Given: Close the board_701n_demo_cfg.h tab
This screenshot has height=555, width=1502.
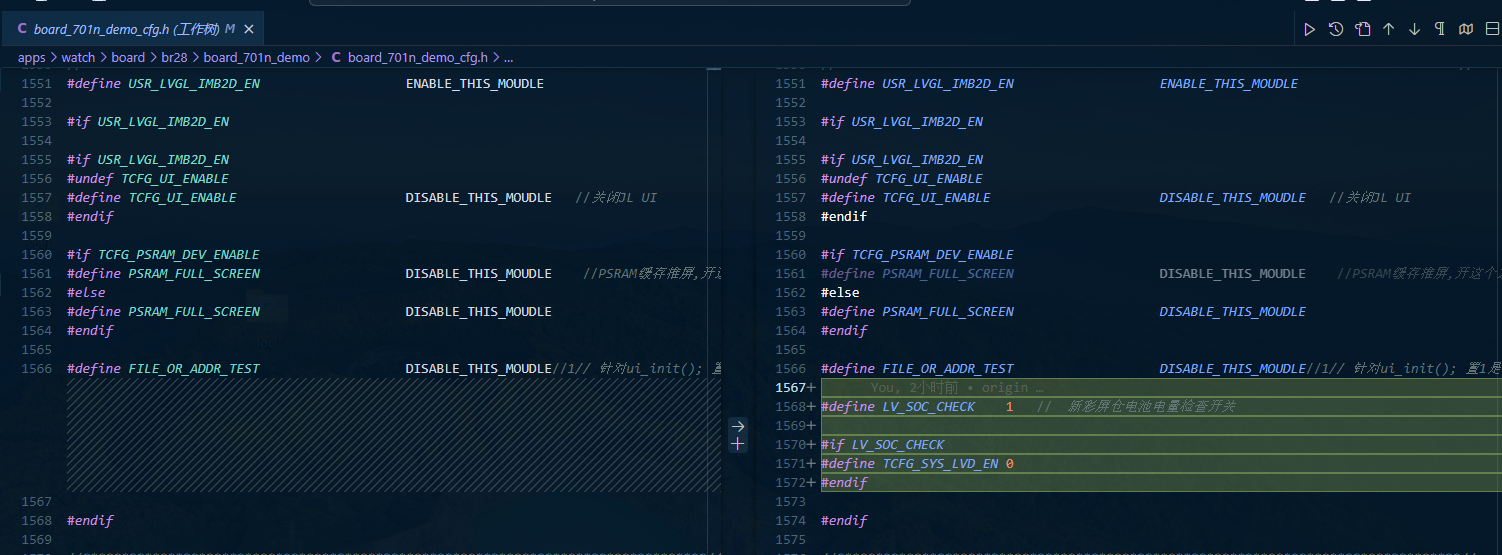Looking at the screenshot, I should click(249, 30).
